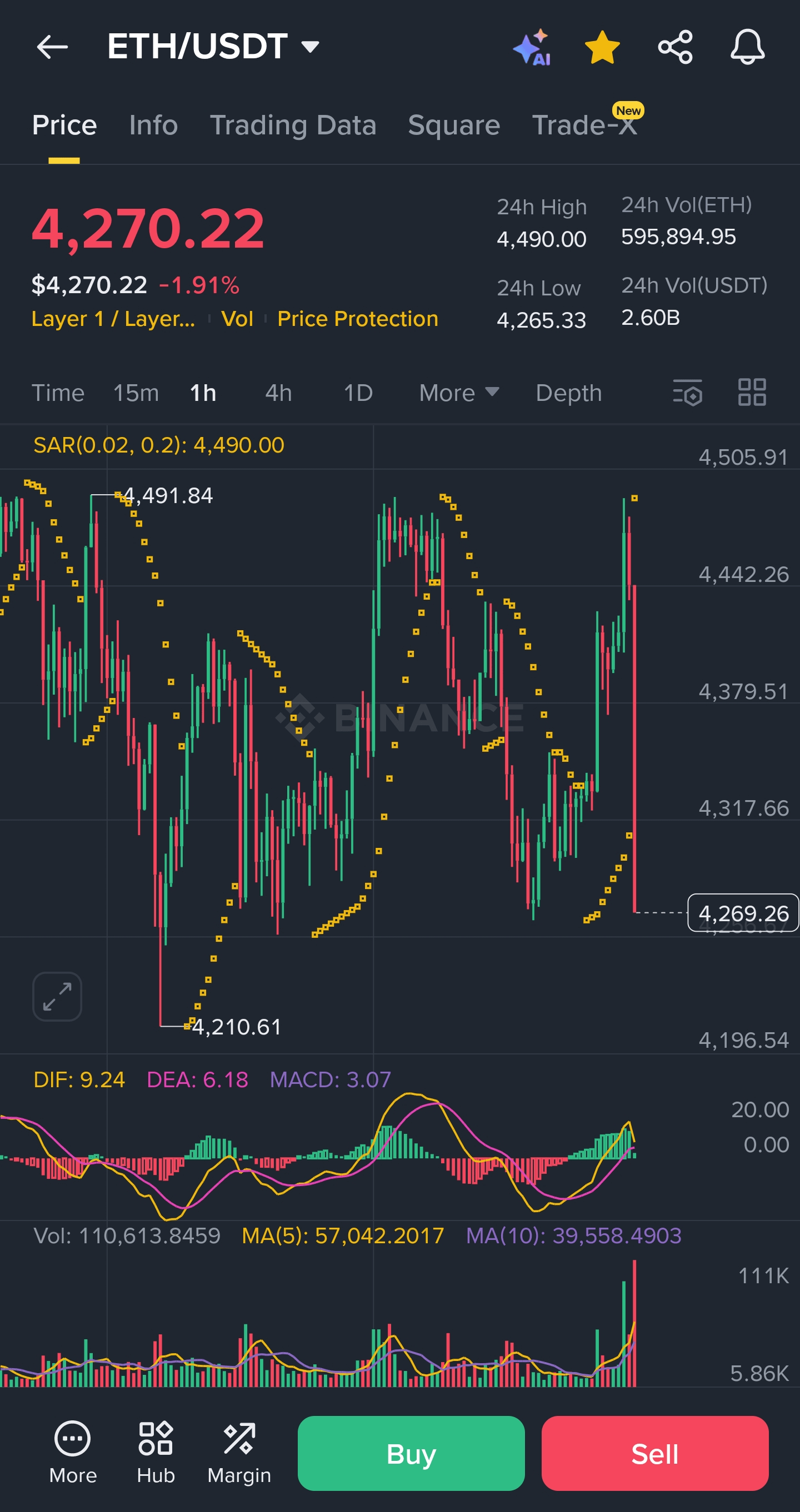Tap the 24h Vol(USDT) value 2.60B

[651, 318]
